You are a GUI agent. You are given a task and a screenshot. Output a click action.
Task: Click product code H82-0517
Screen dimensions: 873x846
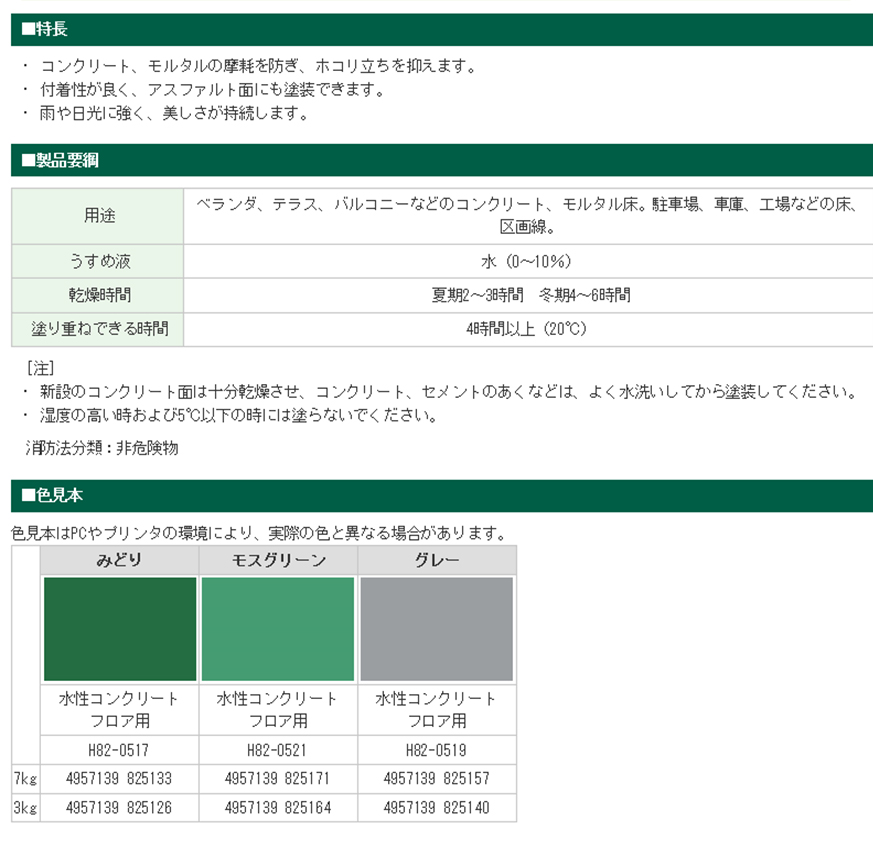pyautogui.click(x=120, y=749)
